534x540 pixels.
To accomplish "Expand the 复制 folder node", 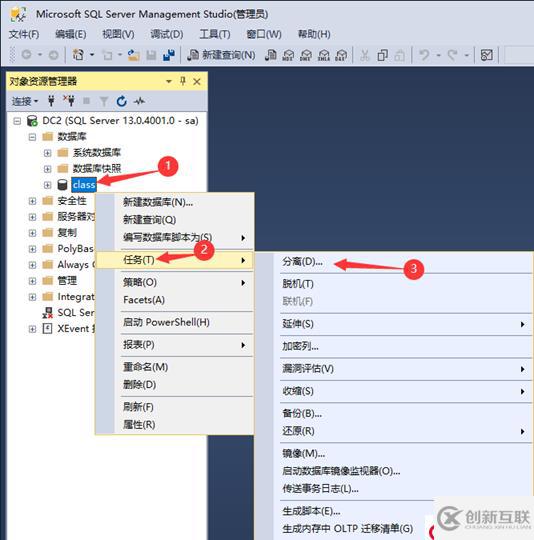I will coord(32,233).
